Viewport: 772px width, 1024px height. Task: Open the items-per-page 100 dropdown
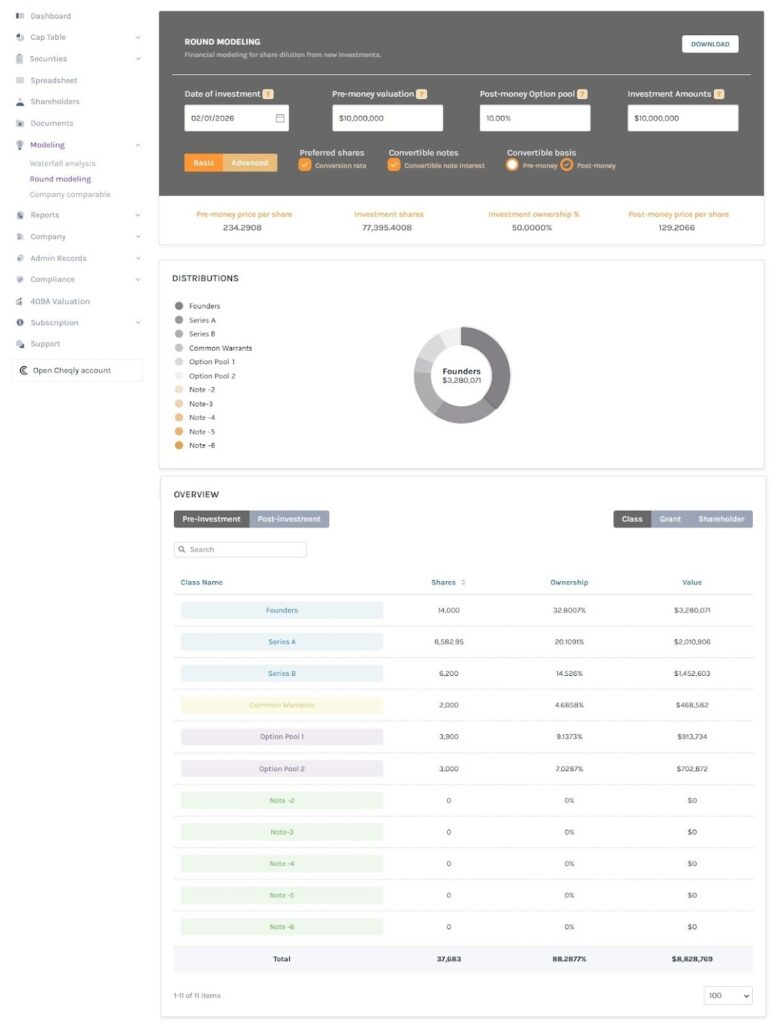727,996
